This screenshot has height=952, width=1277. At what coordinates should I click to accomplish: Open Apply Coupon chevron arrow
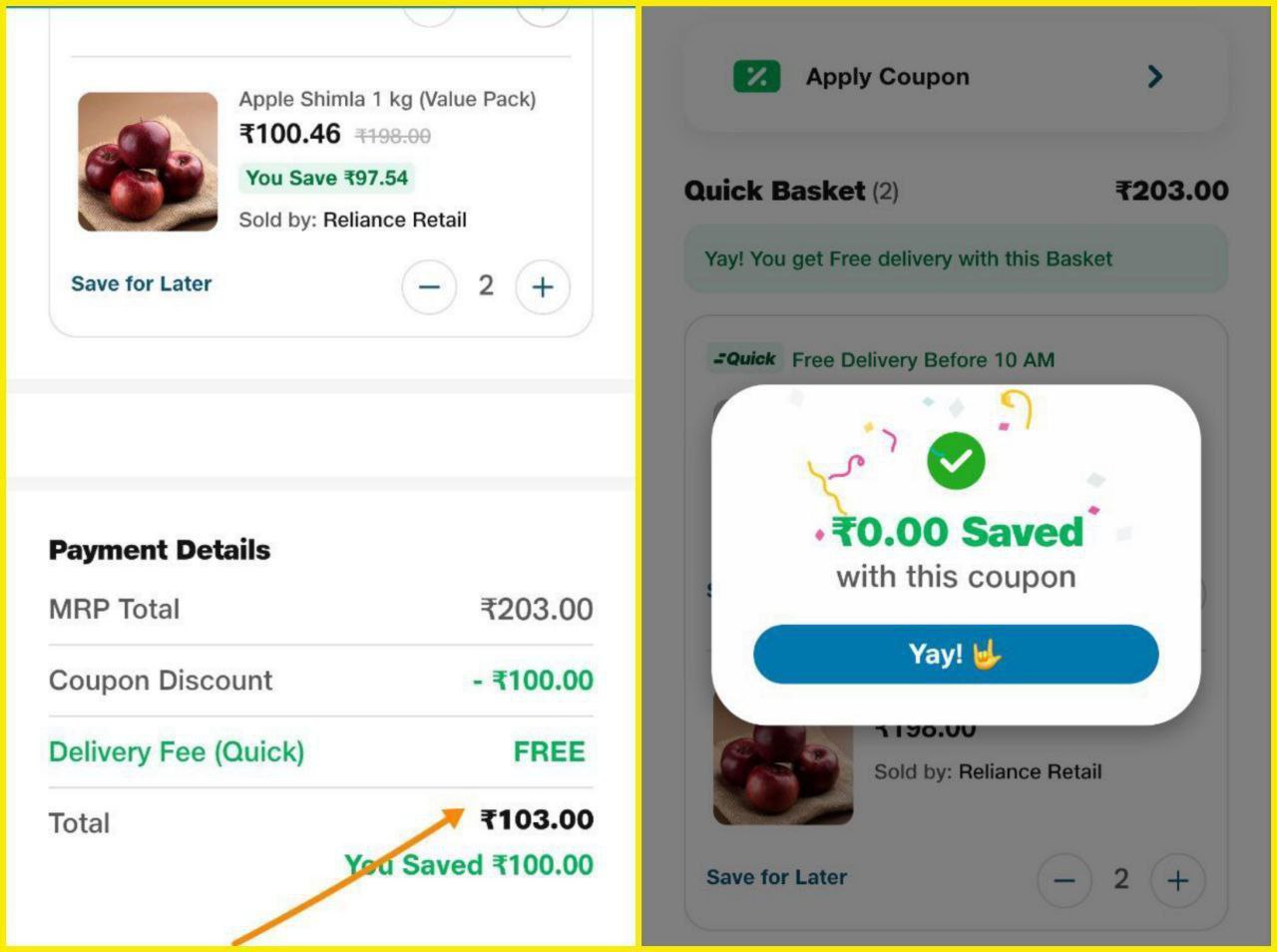(x=1154, y=77)
